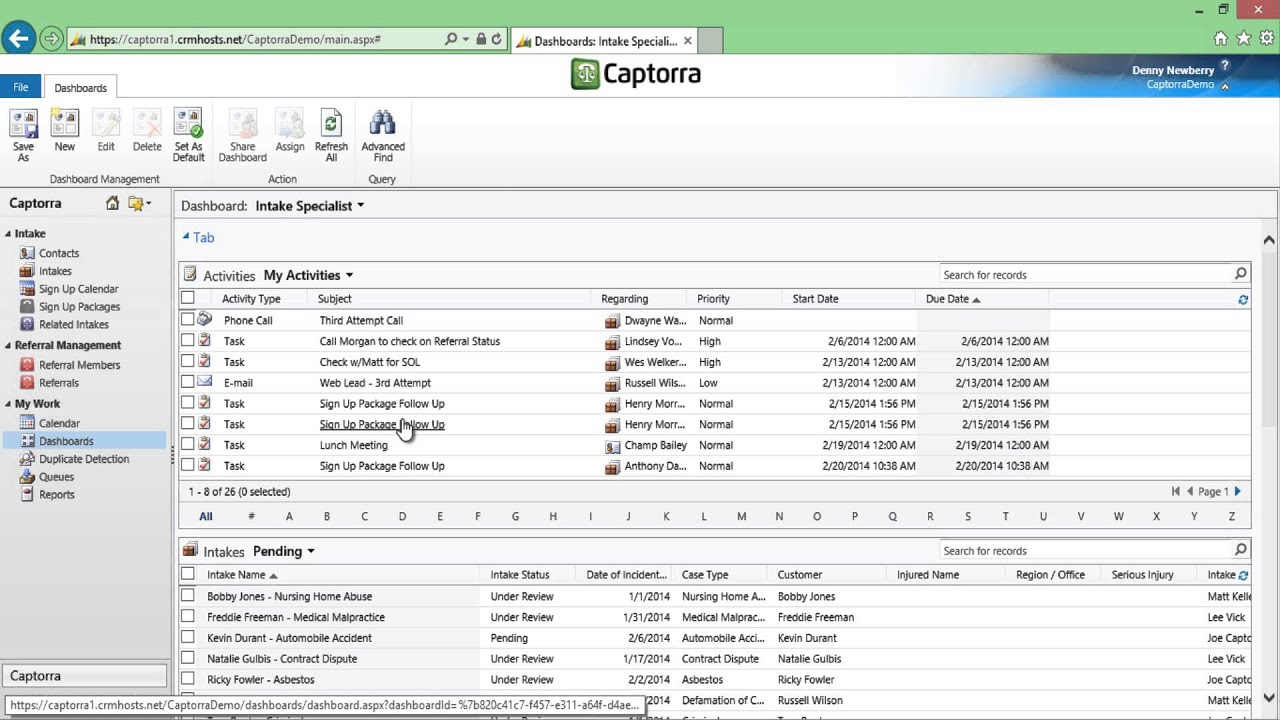Open the sidebar favorites star dropdown
The width and height of the screenshot is (1280, 720).
(139, 203)
